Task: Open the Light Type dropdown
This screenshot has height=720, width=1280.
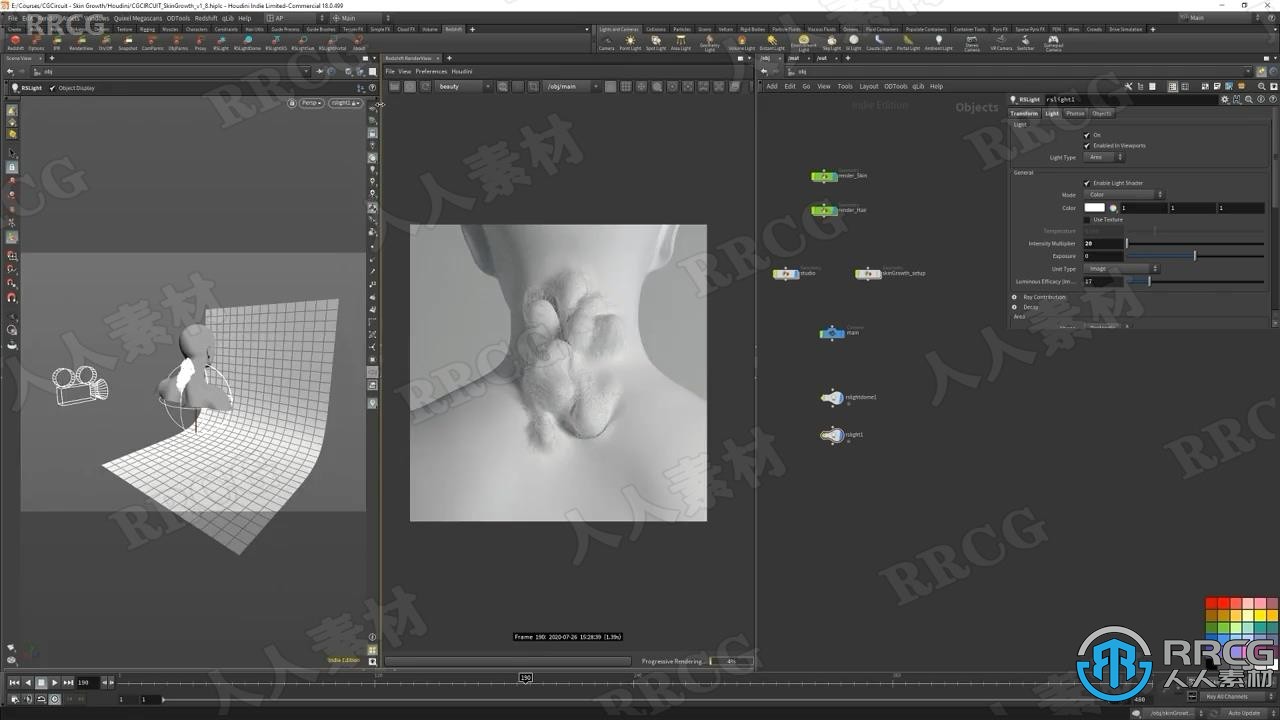Action: [x=1104, y=157]
